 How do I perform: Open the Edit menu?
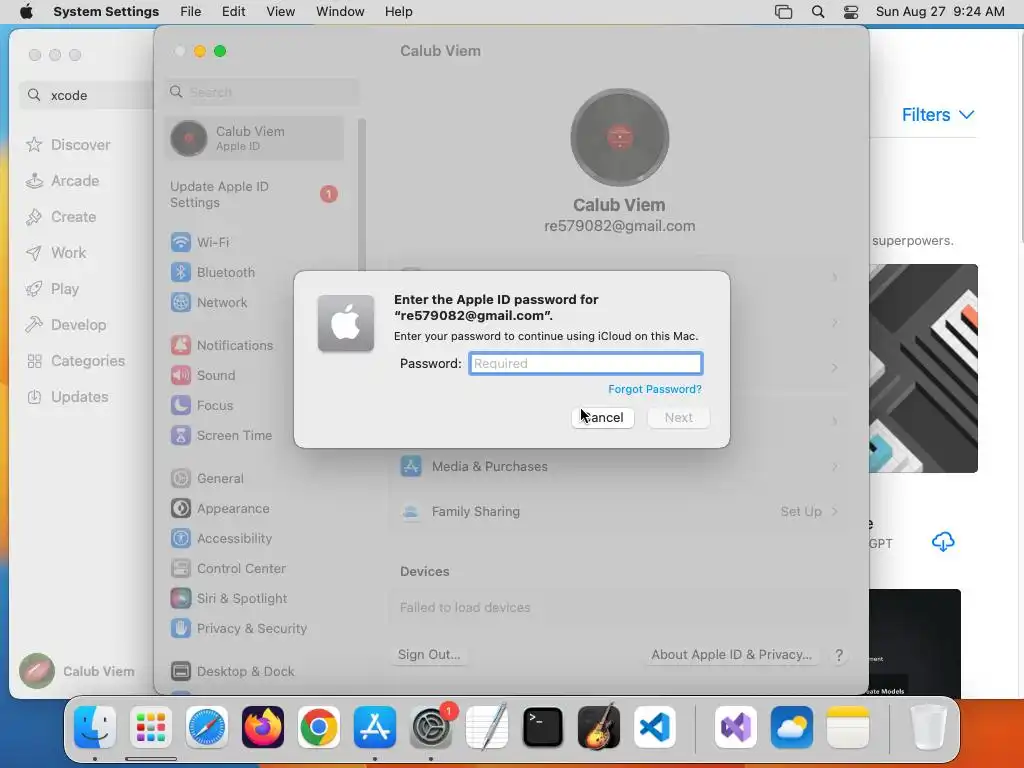[233, 12]
